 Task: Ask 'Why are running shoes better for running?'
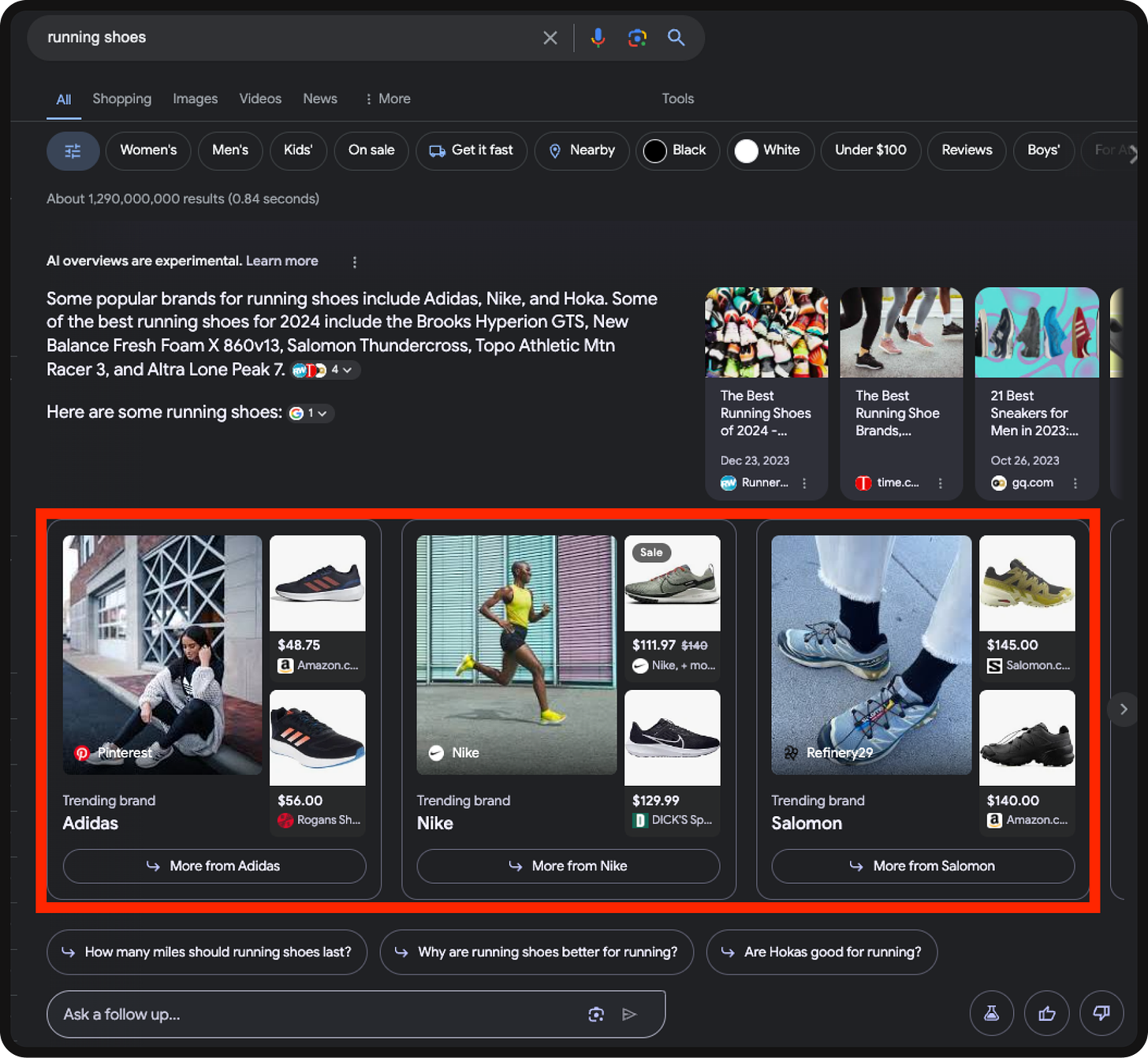click(537, 952)
